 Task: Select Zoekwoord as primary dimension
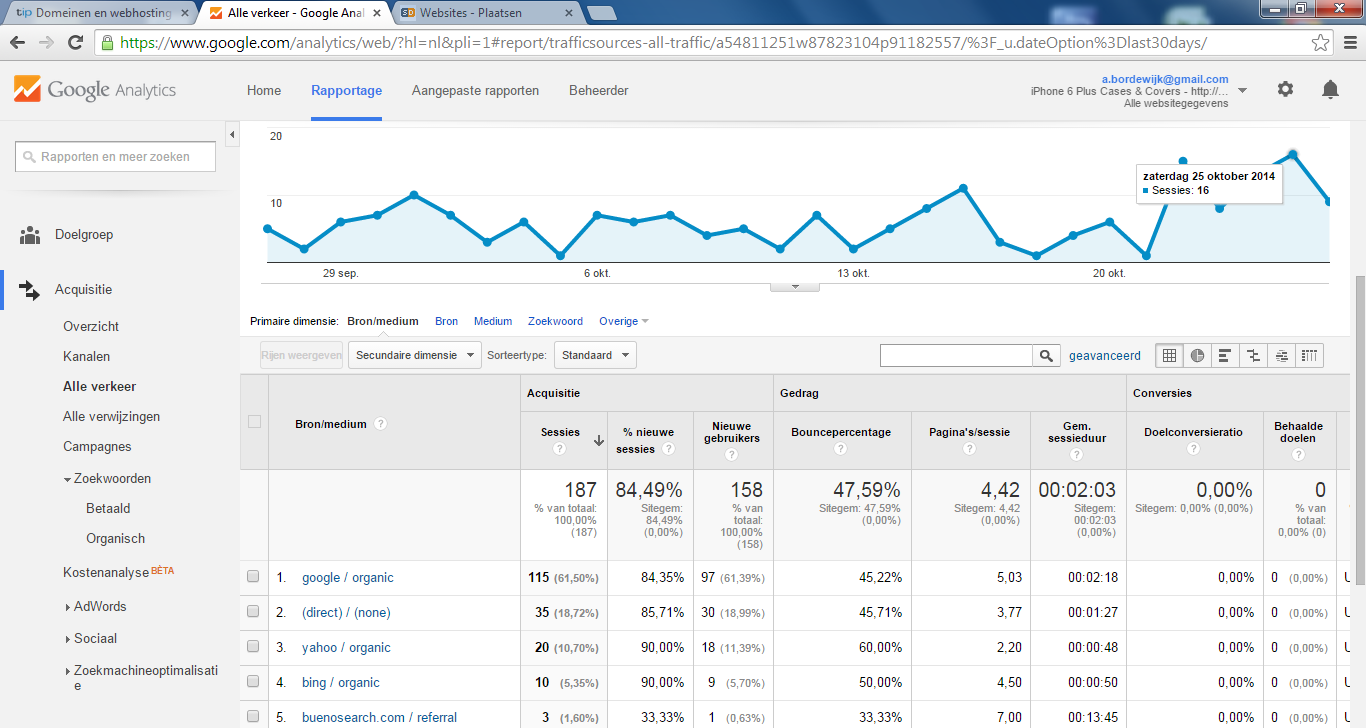(x=555, y=321)
